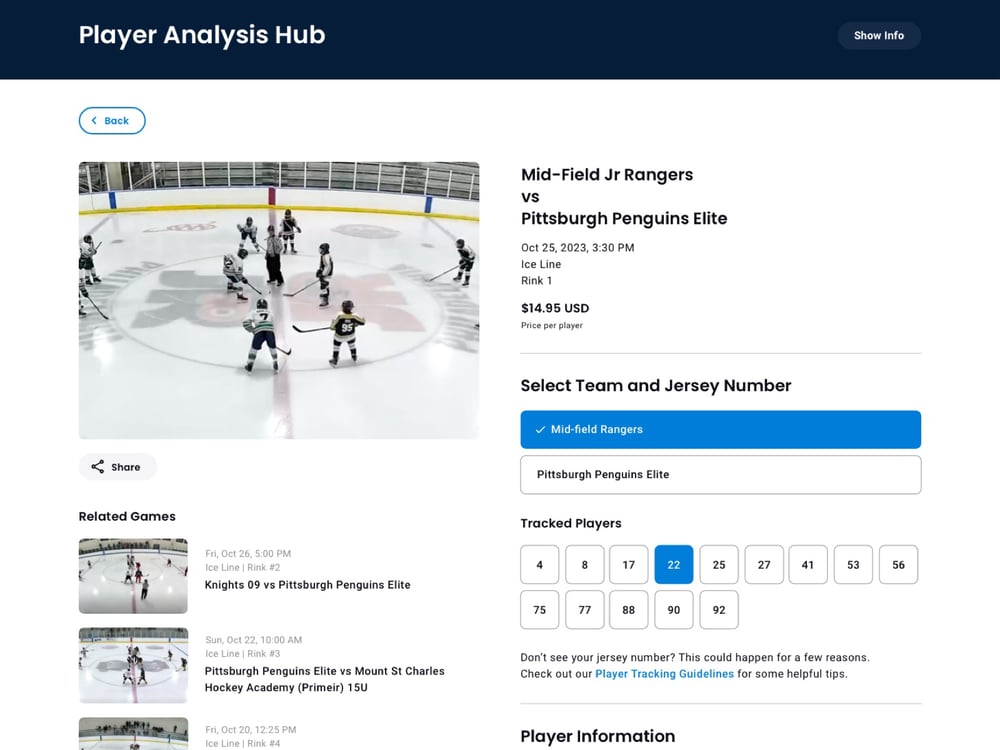
Task: Click the Fri, Oct 26, 5:00 PM text
Action: (x=248, y=554)
